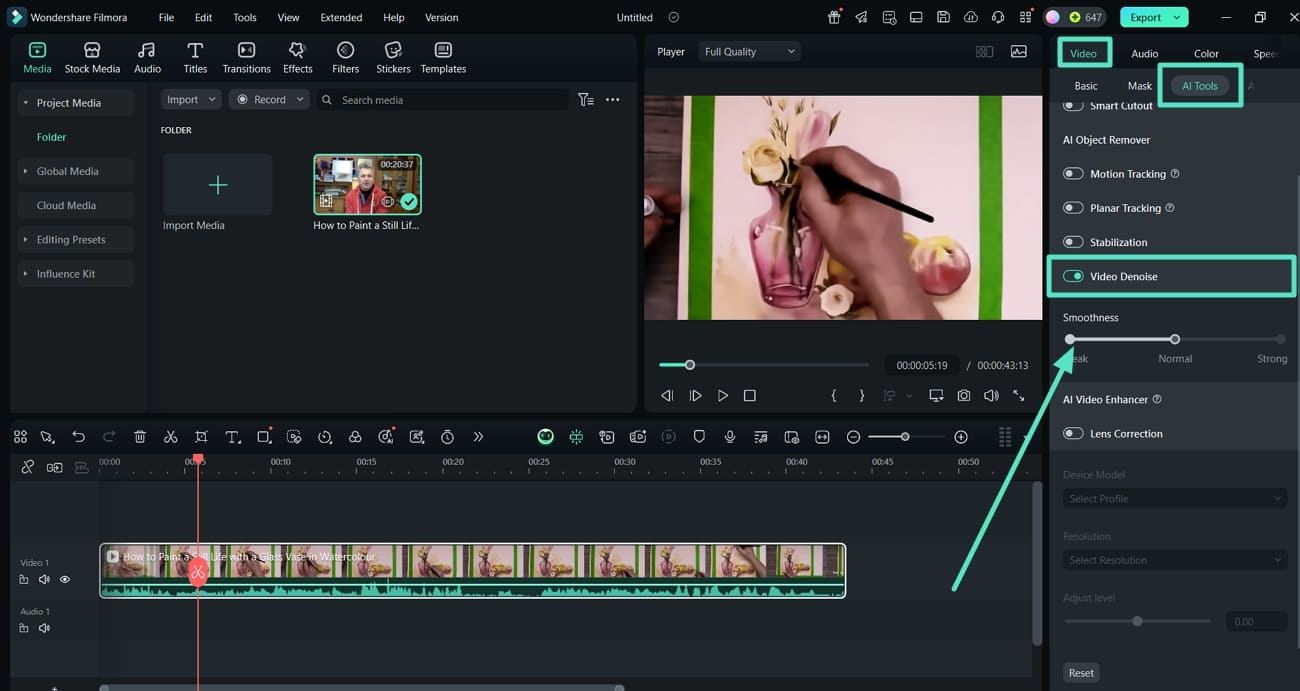Screen dimensions: 1300x691
Task: Set Smoothness slider to Strong
Action: click(1281, 339)
